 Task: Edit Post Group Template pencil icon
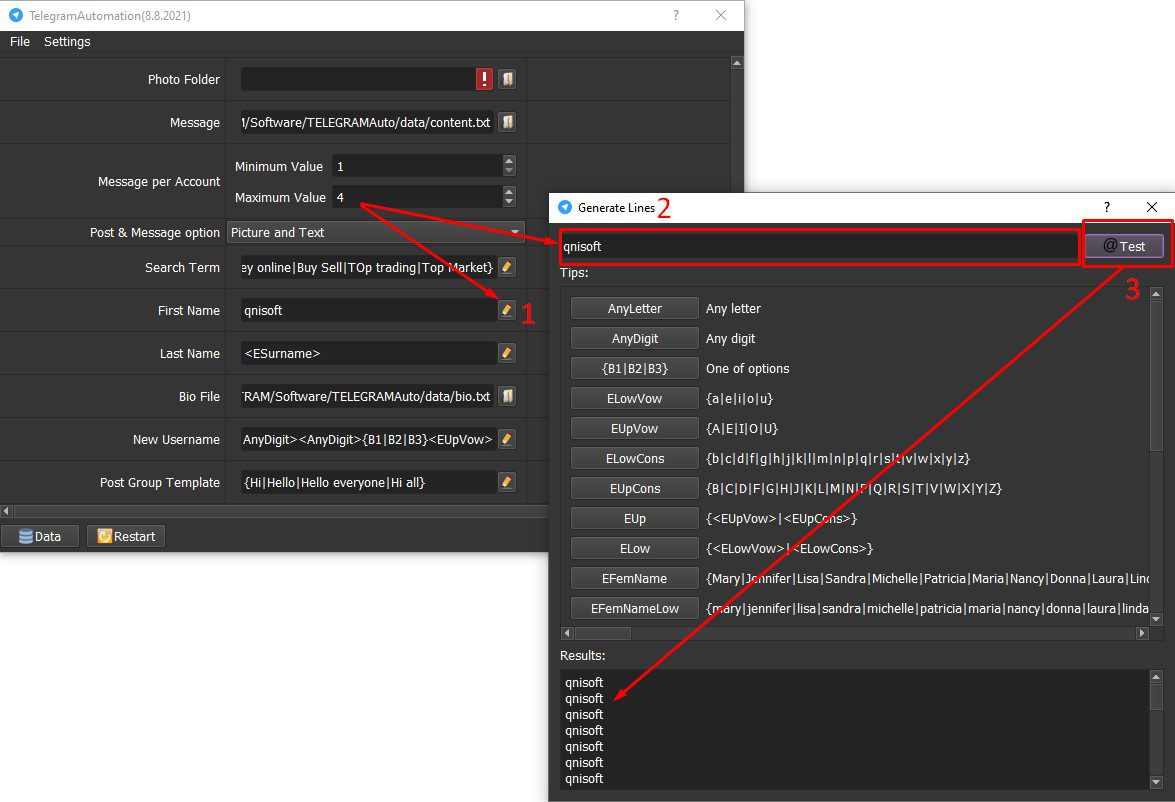tap(507, 482)
